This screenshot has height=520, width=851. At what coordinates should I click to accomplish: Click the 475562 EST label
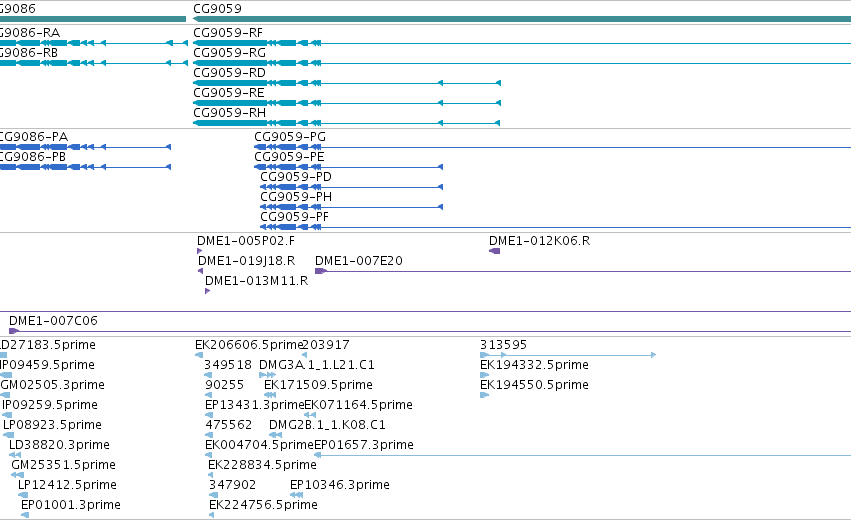(228, 425)
